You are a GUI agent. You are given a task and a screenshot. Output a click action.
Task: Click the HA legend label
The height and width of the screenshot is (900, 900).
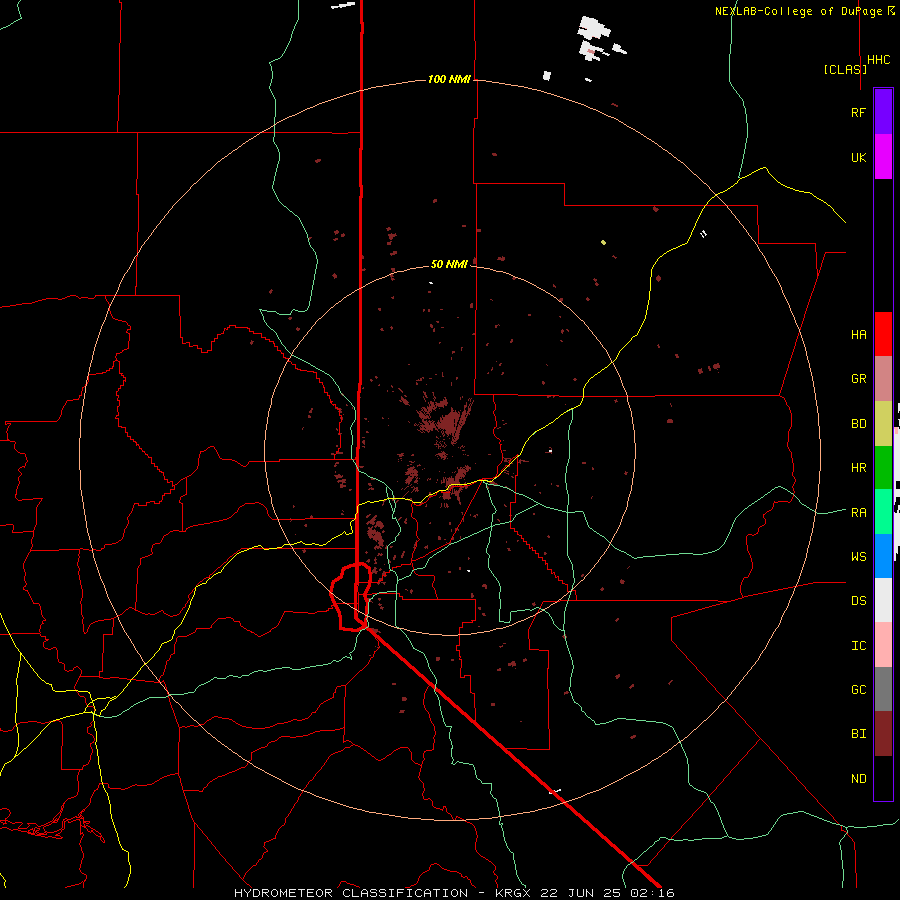859,334
